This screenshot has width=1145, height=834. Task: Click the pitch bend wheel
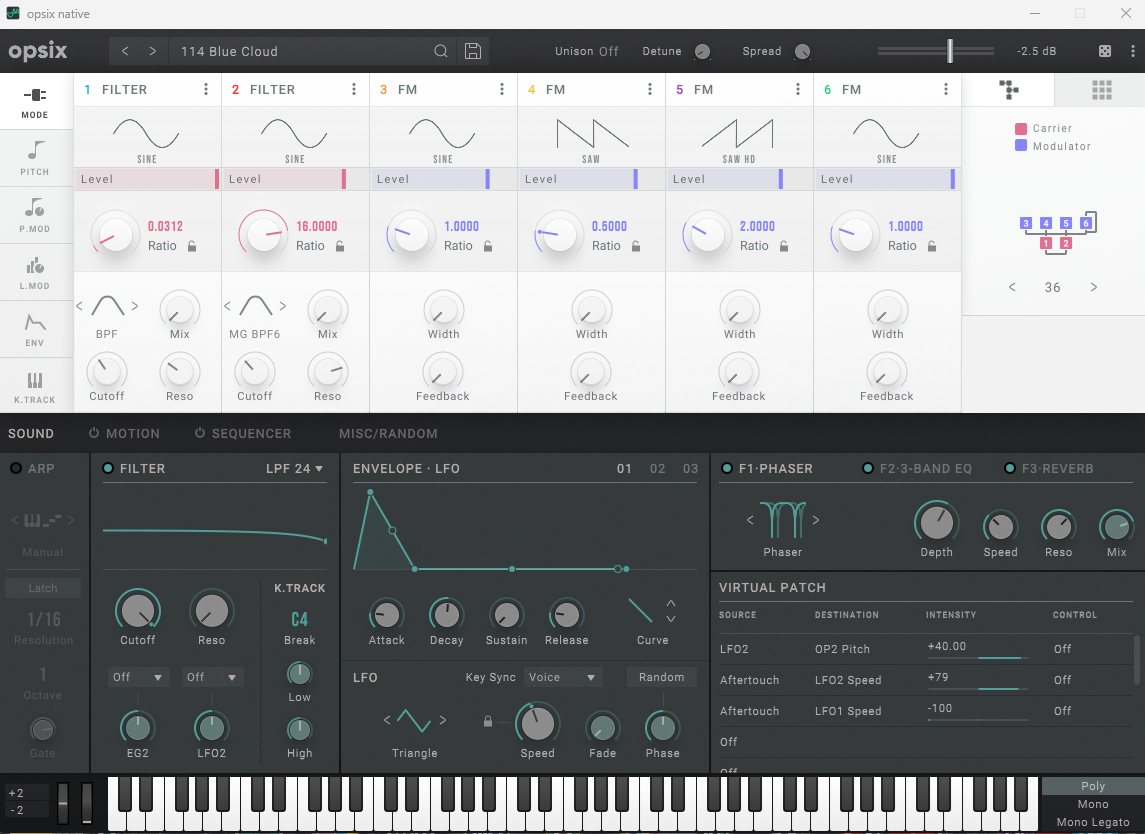coord(63,803)
